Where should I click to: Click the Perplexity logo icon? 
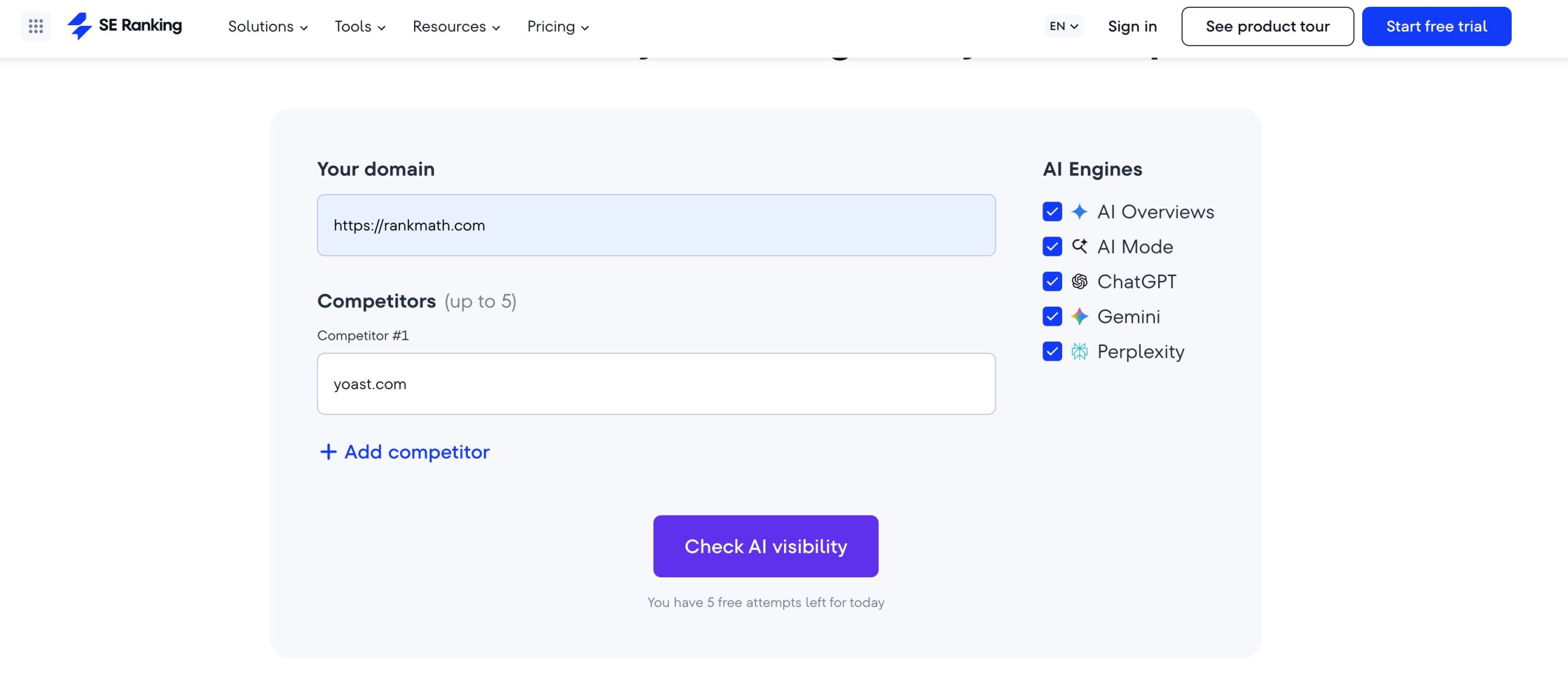click(1079, 351)
